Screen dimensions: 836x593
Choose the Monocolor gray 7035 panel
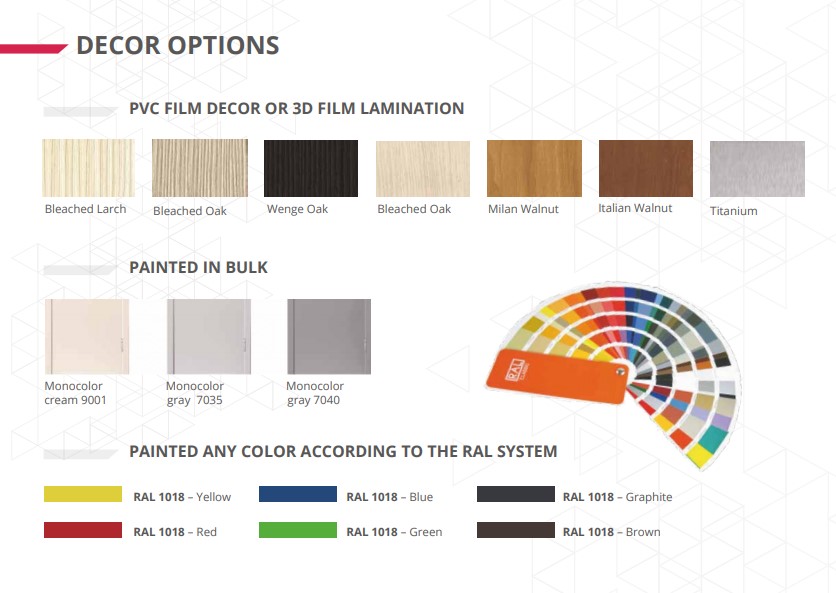[208, 336]
